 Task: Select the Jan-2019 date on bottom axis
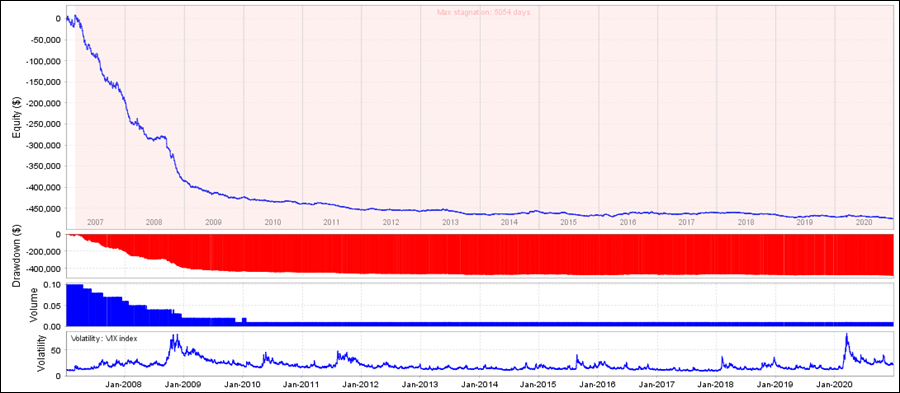point(776,384)
